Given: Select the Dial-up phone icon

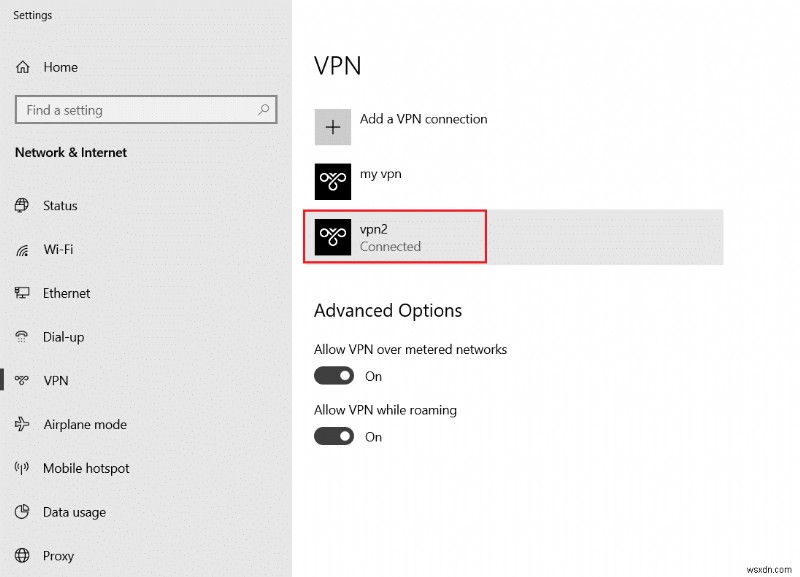Looking at the screenshot, I should (x=21, y=337).
